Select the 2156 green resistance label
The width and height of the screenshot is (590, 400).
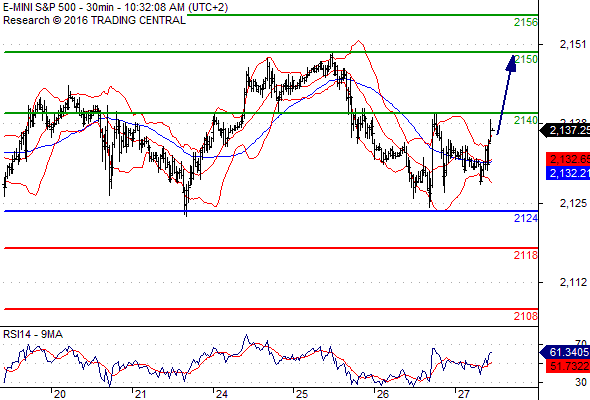coord(526,23)
